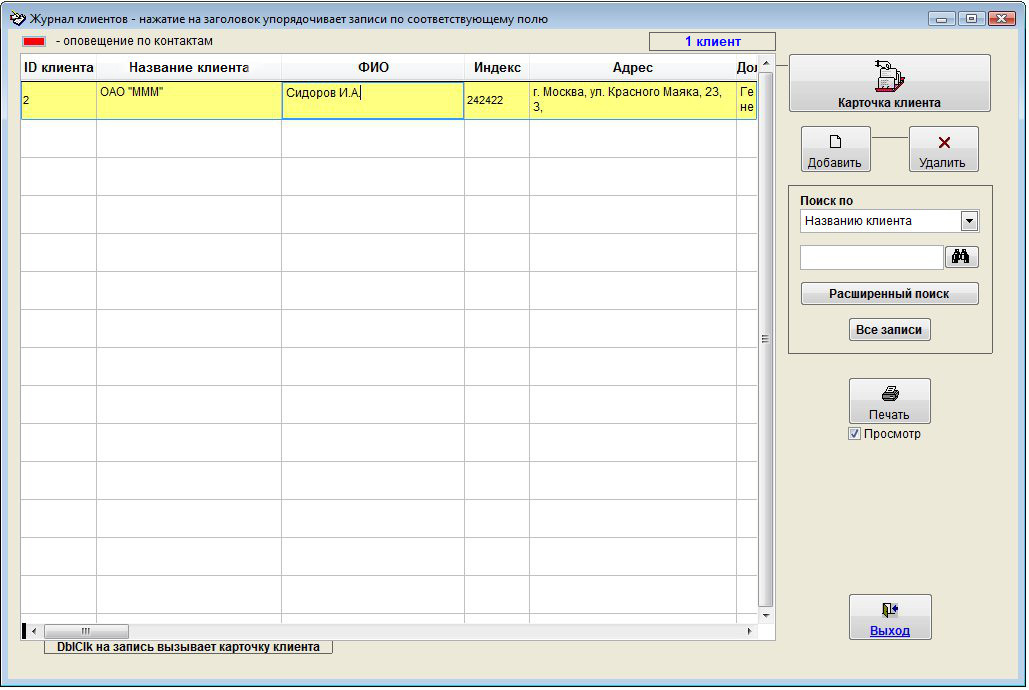
Task: Sort by the ФИО column header
Action: point(372,68)
